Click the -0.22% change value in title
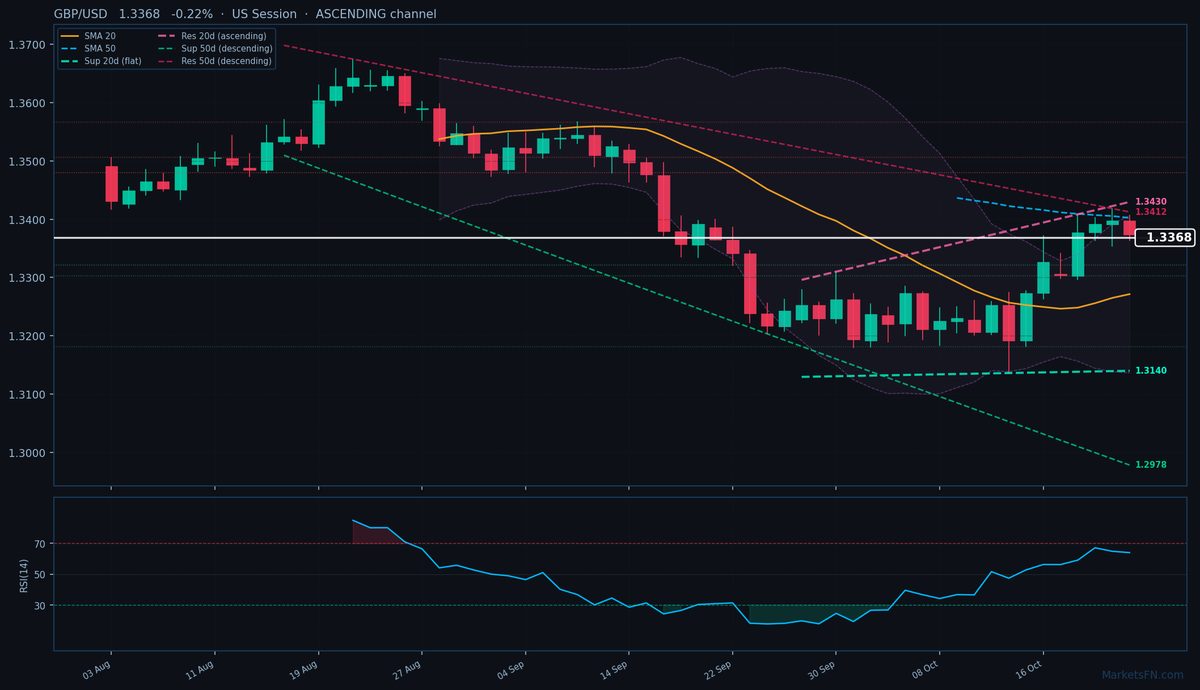The width and height of the screenshot is (1200, 690). (192, 14)
